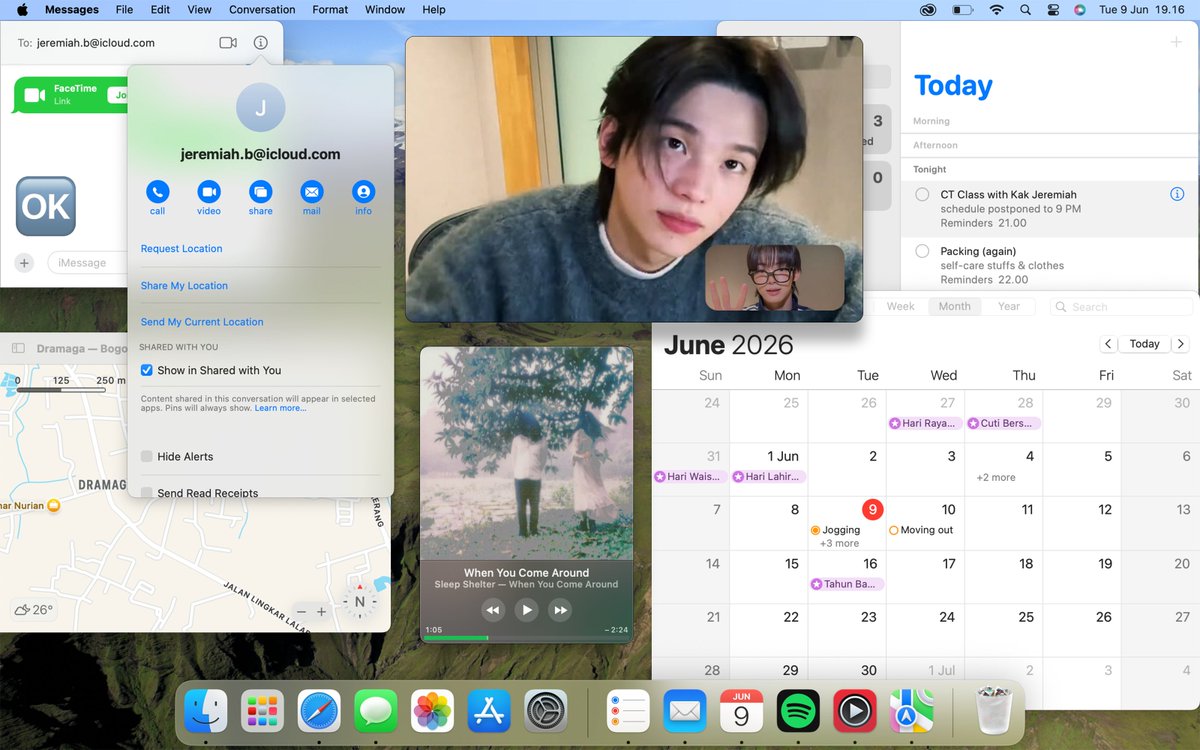Click self-view thumbnail in FaceTime call
The height and width of the screenshot is (750, 1200).
775,278
